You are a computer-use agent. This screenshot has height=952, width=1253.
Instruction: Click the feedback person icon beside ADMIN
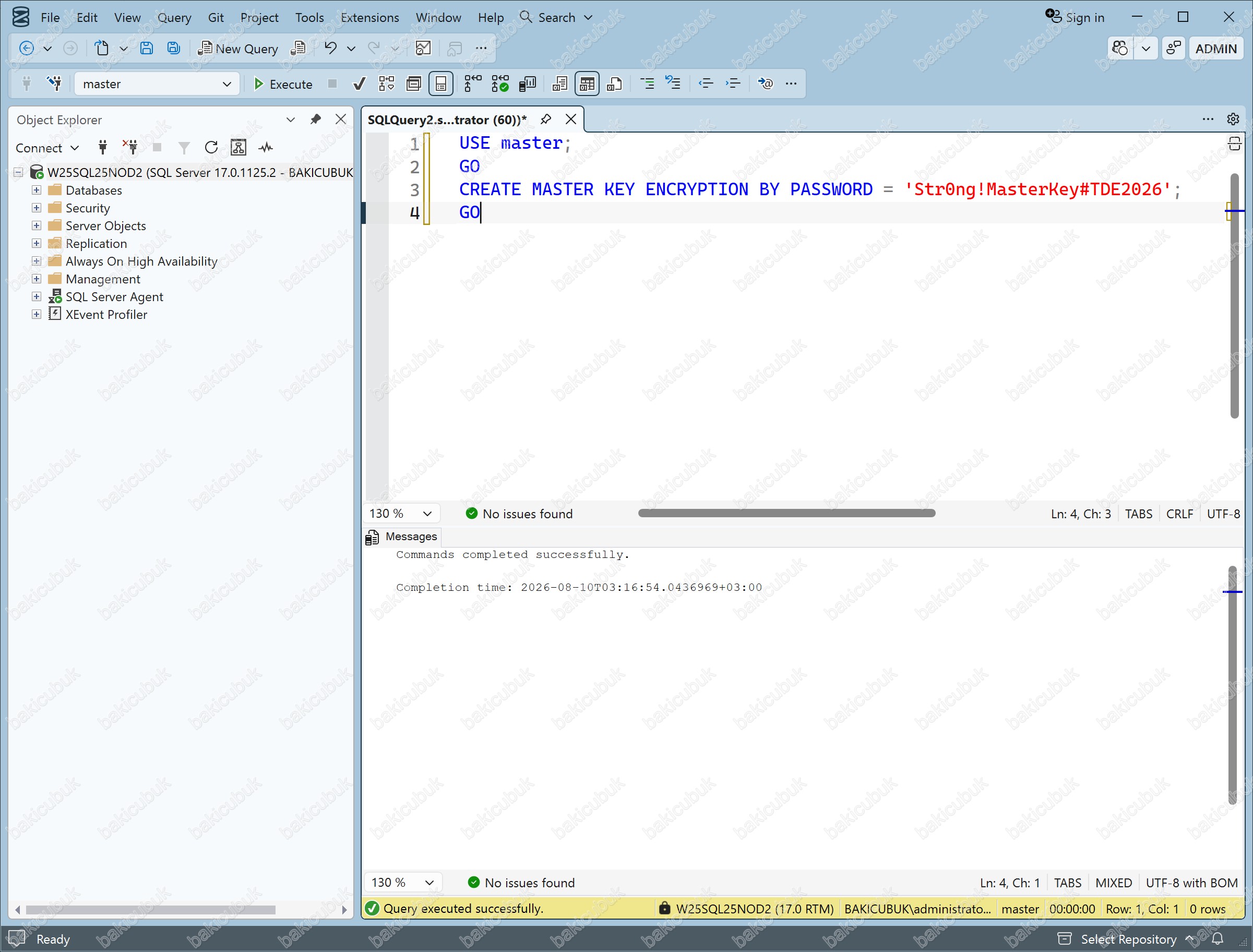tap(1173, 48)
